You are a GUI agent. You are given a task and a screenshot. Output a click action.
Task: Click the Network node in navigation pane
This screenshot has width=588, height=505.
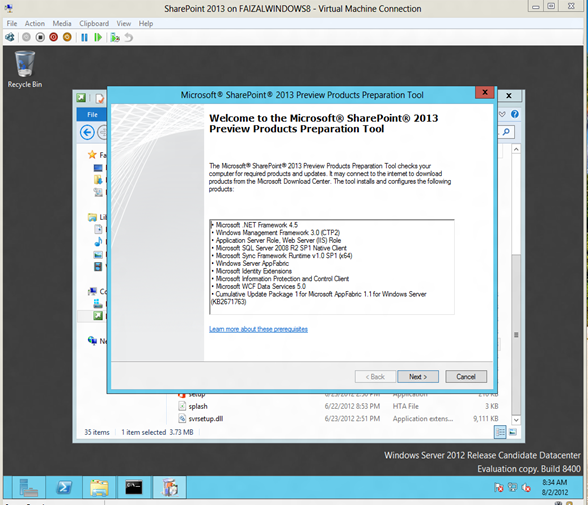[x=92, y=340]
